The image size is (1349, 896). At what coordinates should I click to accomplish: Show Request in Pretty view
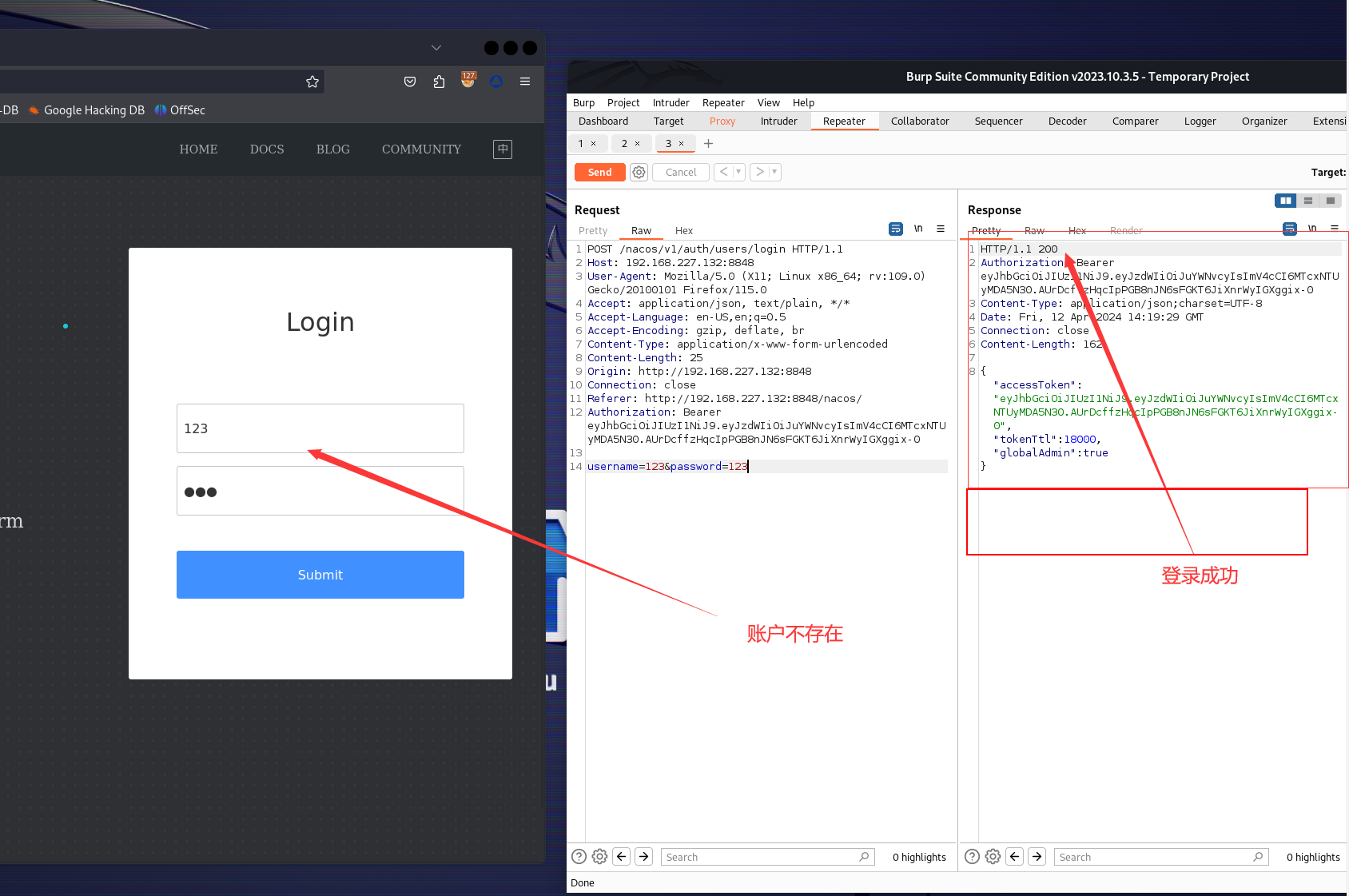tap(593, 231)
